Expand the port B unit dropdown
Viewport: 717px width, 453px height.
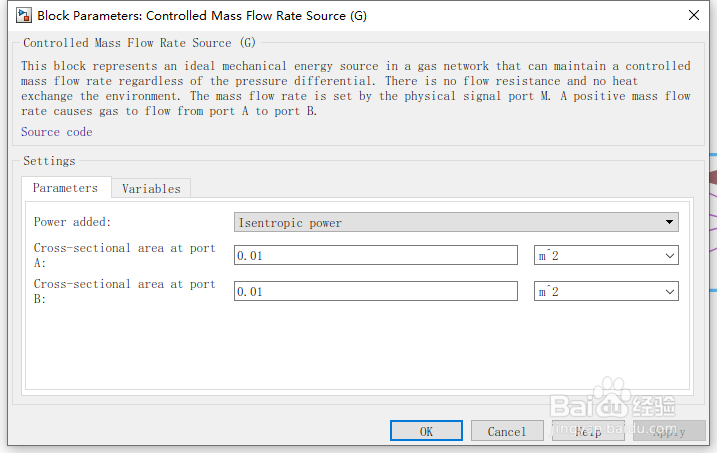tap(606, 292)
